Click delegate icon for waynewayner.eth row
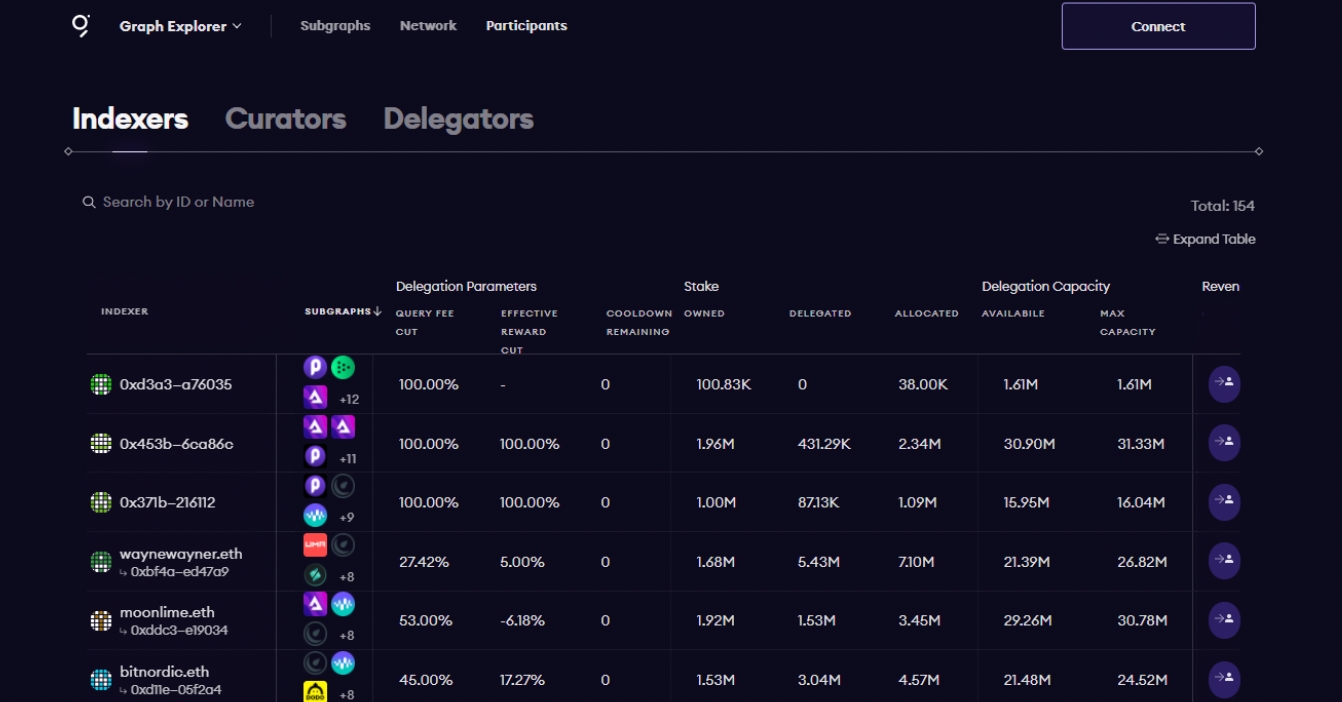The height and width of the screenshot is (702, 1342). click(1224, 561)
